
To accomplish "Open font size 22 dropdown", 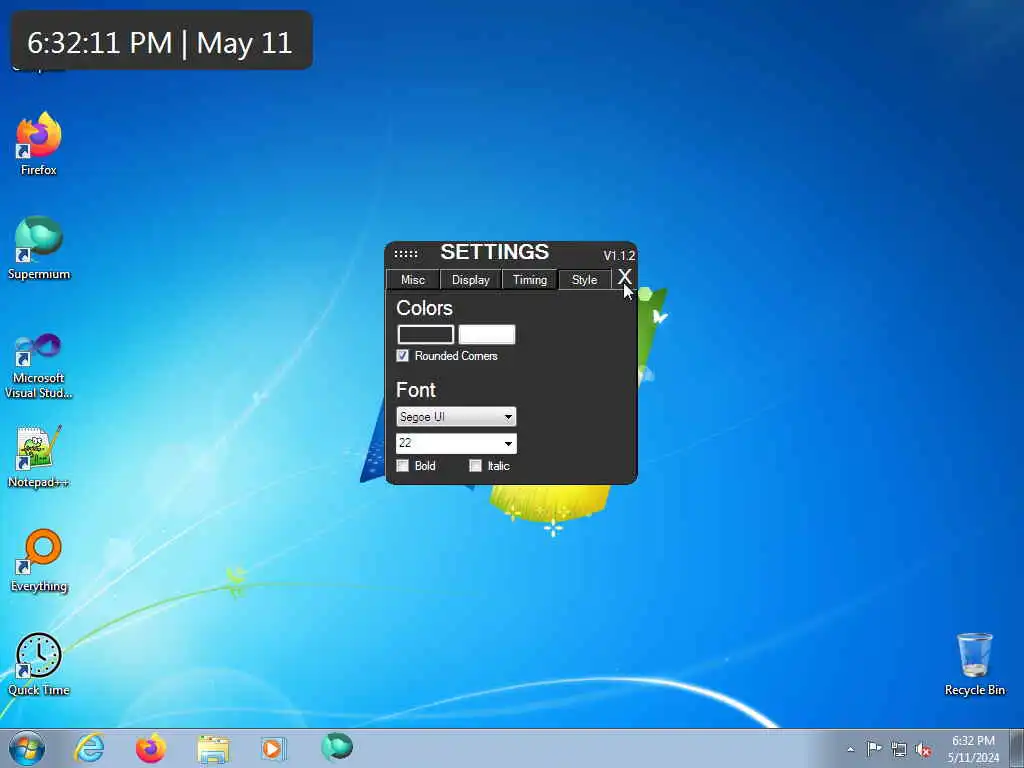I will [x=456, y=443].
